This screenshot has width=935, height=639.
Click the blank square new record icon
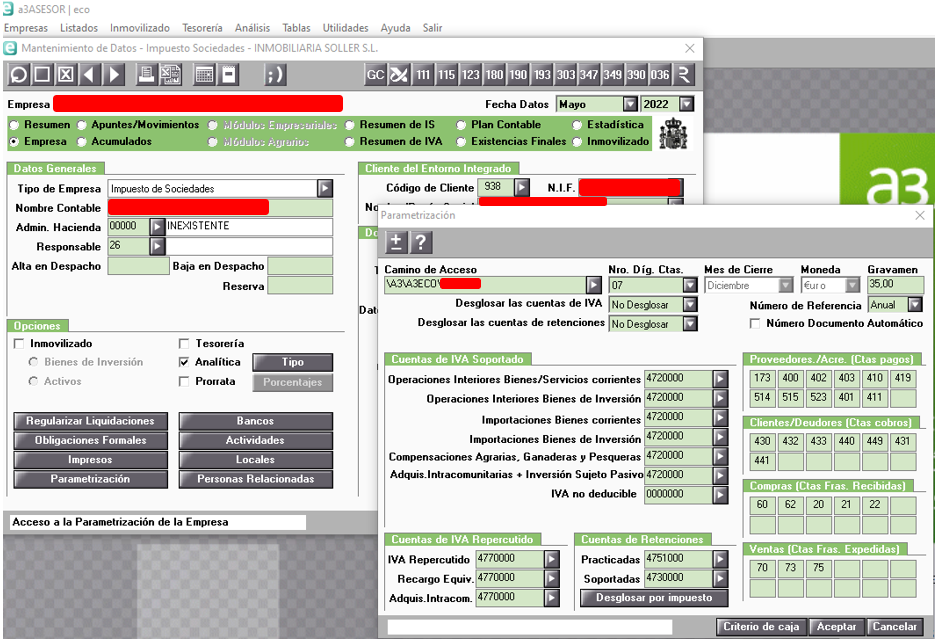(42, 75)
